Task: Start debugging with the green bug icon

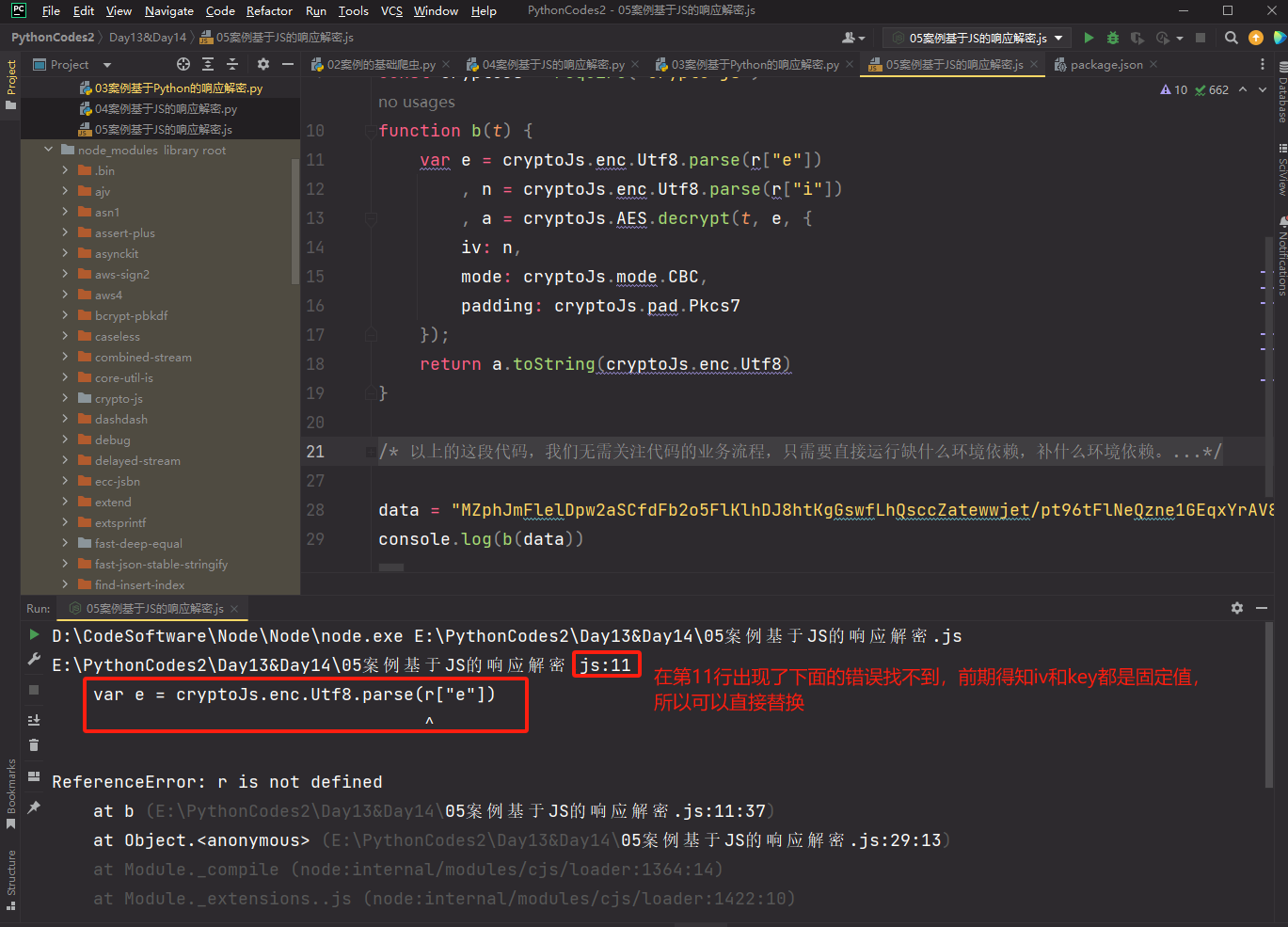Action: 1113,38
